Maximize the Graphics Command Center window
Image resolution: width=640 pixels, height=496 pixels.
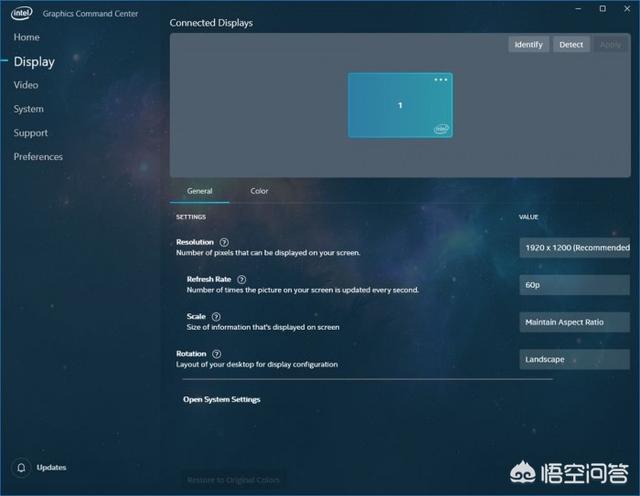[x=602, y=9]
